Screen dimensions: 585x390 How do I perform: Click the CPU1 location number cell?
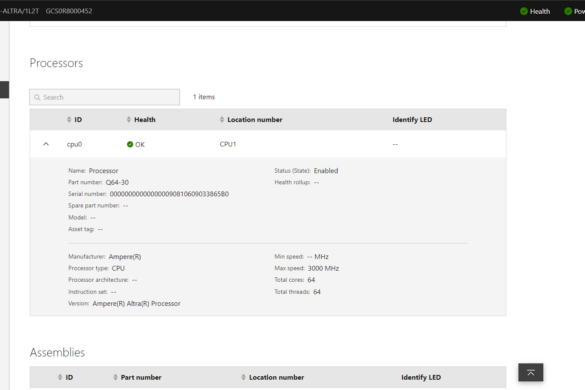[228, 144]
